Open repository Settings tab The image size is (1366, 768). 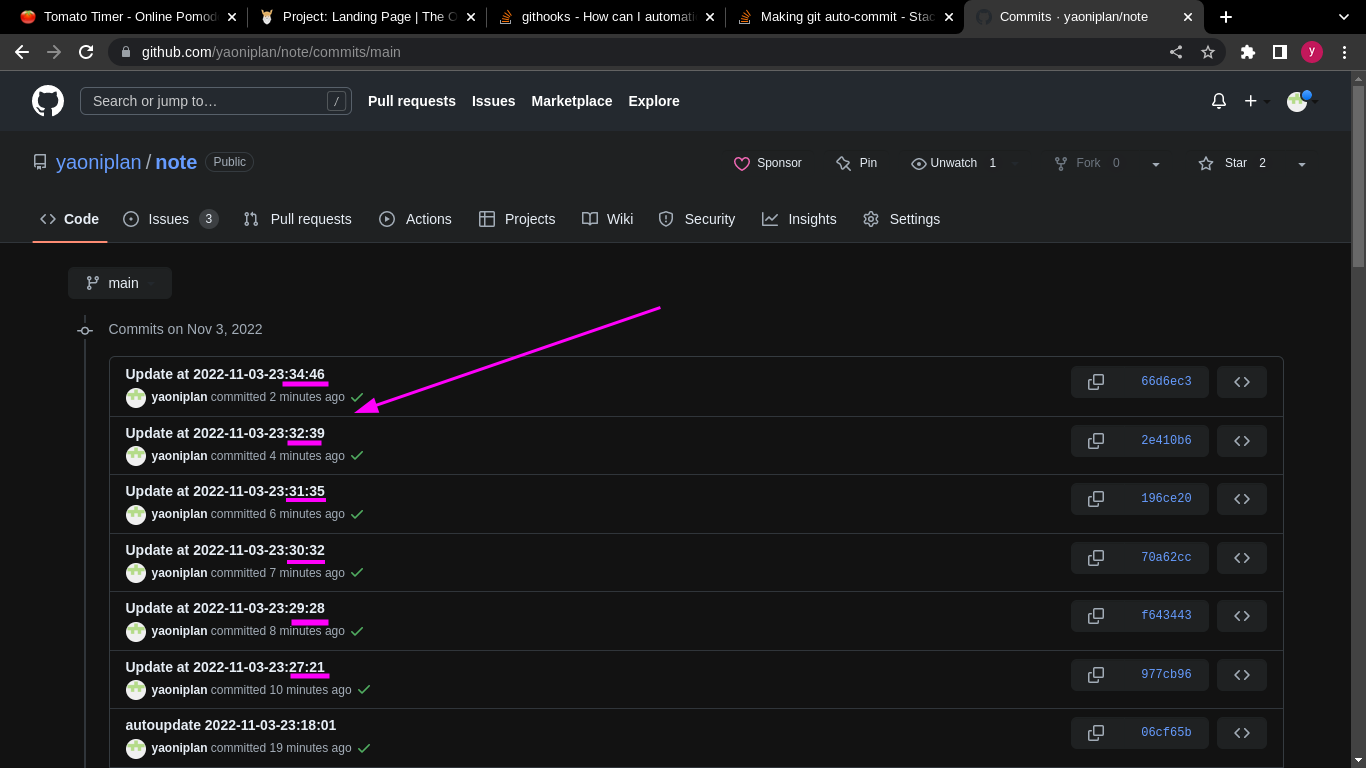pyautogui.click(x=902, y=219)
